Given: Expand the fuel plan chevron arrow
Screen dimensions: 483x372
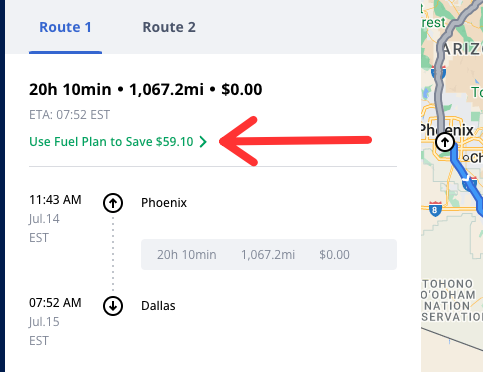Looking at the screenshot, I should [x=203, y=142].
